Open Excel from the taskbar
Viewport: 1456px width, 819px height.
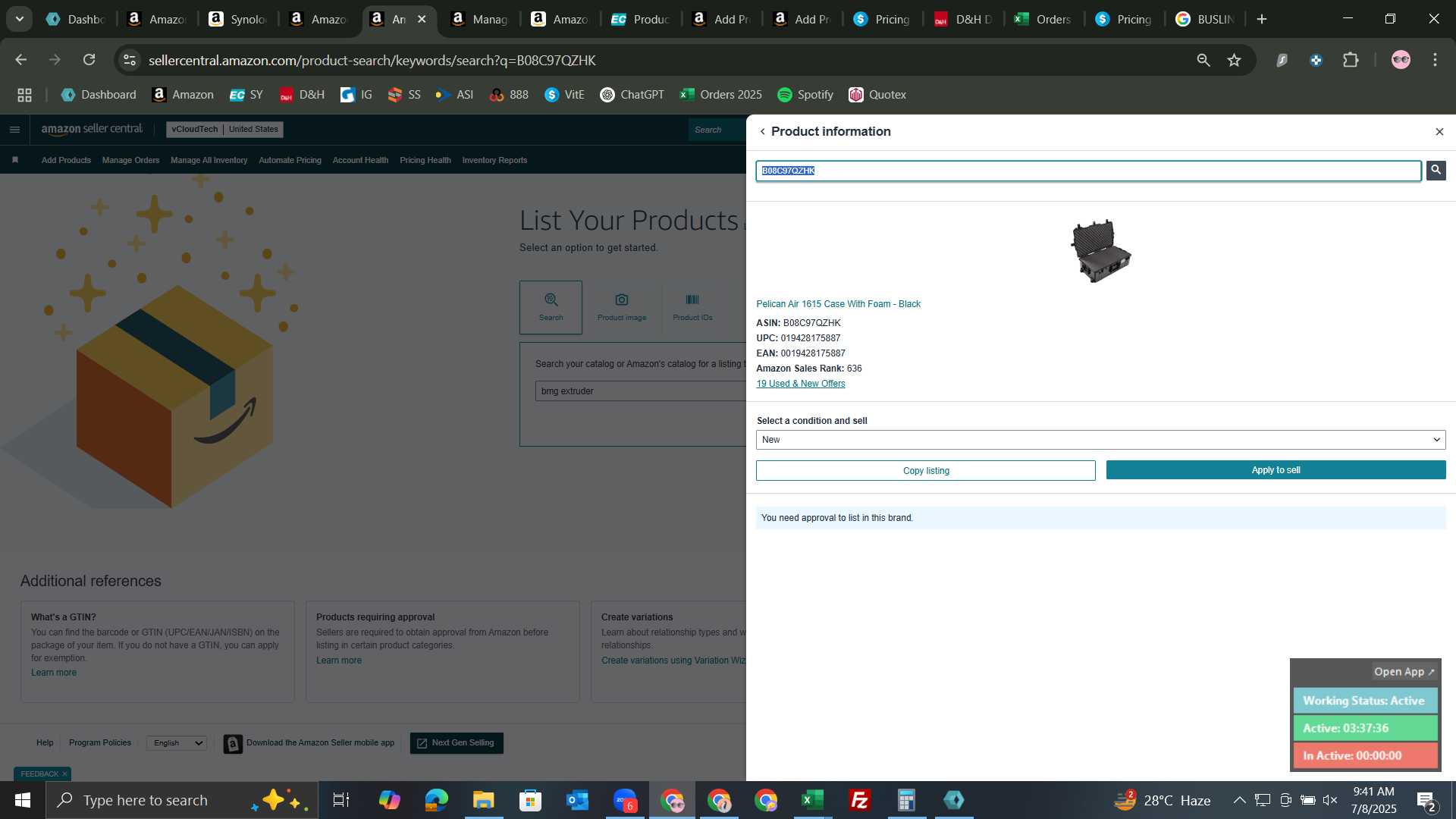[812, 800]
